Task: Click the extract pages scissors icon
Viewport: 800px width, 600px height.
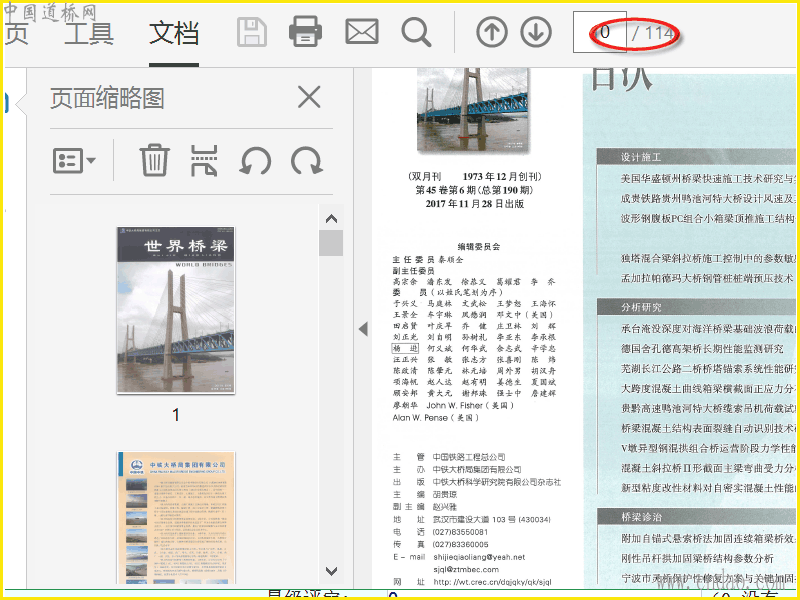Action: pyautogui.click(x=204, y=160)
